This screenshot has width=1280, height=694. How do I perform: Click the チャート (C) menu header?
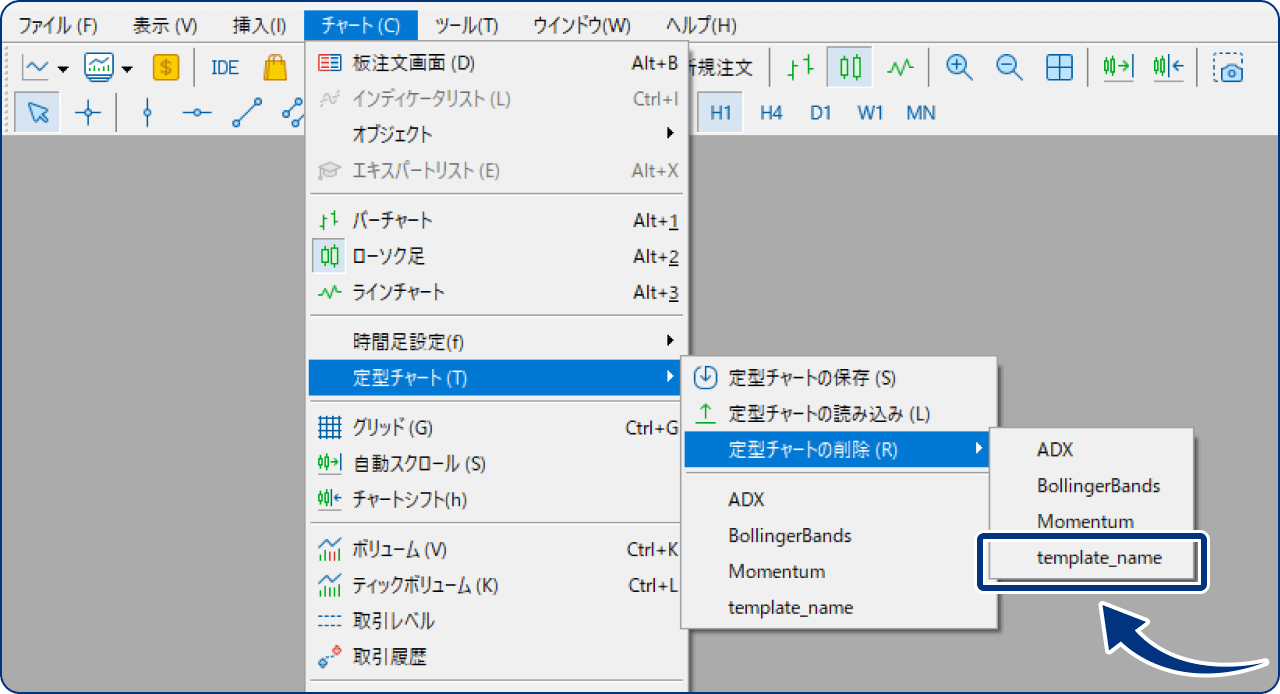pyautogui.click(x=360, y=25)
